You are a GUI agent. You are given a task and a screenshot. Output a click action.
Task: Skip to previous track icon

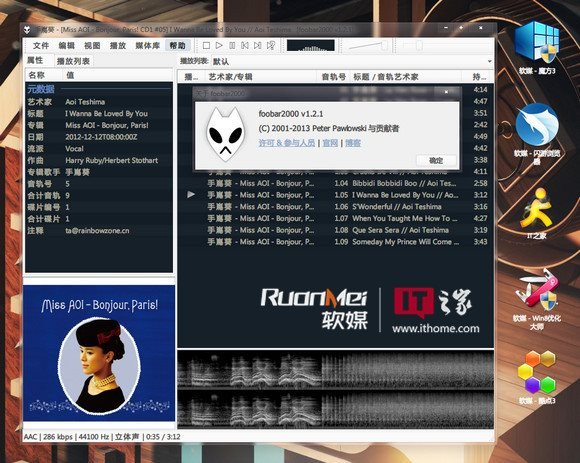coord(245,45)
